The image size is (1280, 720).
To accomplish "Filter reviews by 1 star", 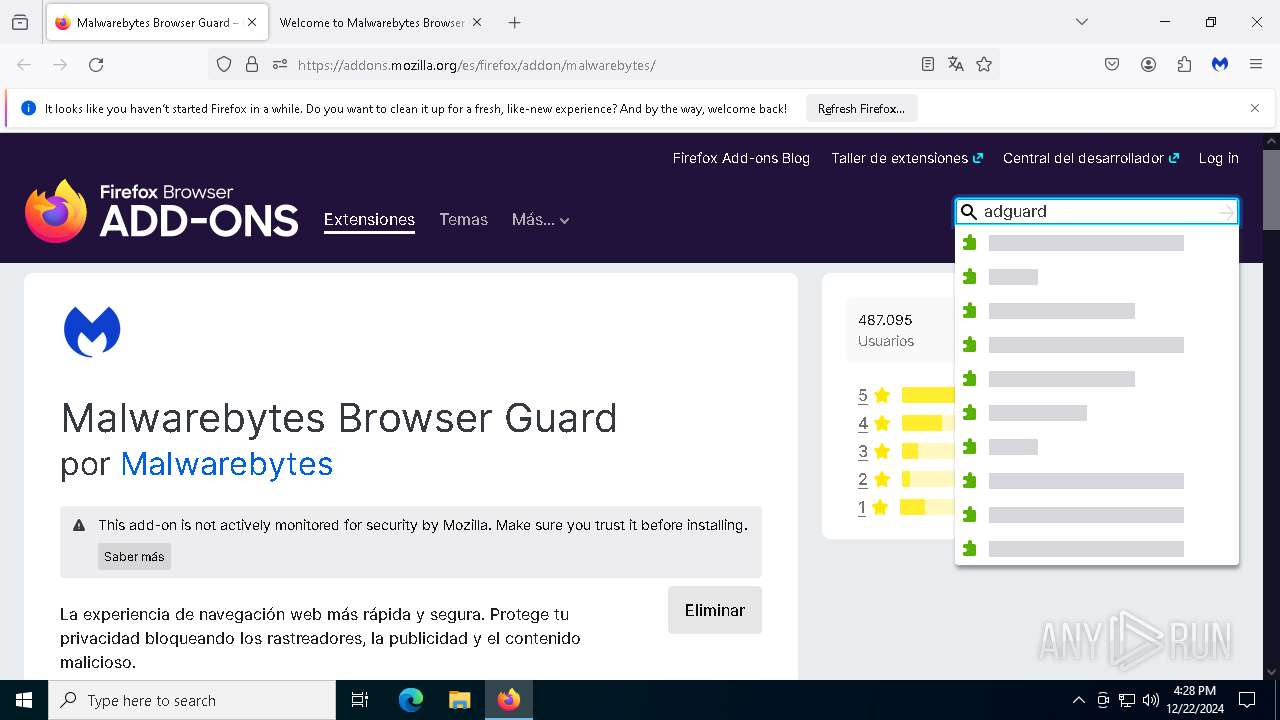I will coord(862,507).
